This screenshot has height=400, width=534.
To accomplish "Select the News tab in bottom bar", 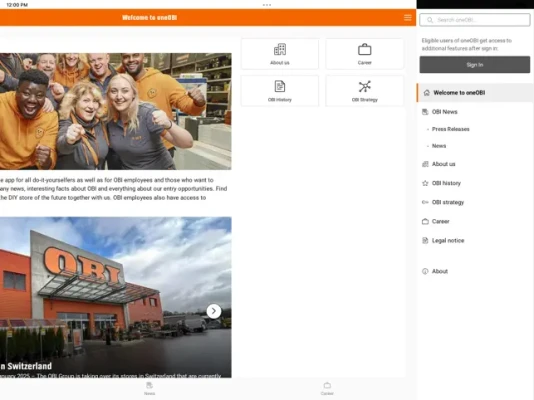I will click(149, 388).
